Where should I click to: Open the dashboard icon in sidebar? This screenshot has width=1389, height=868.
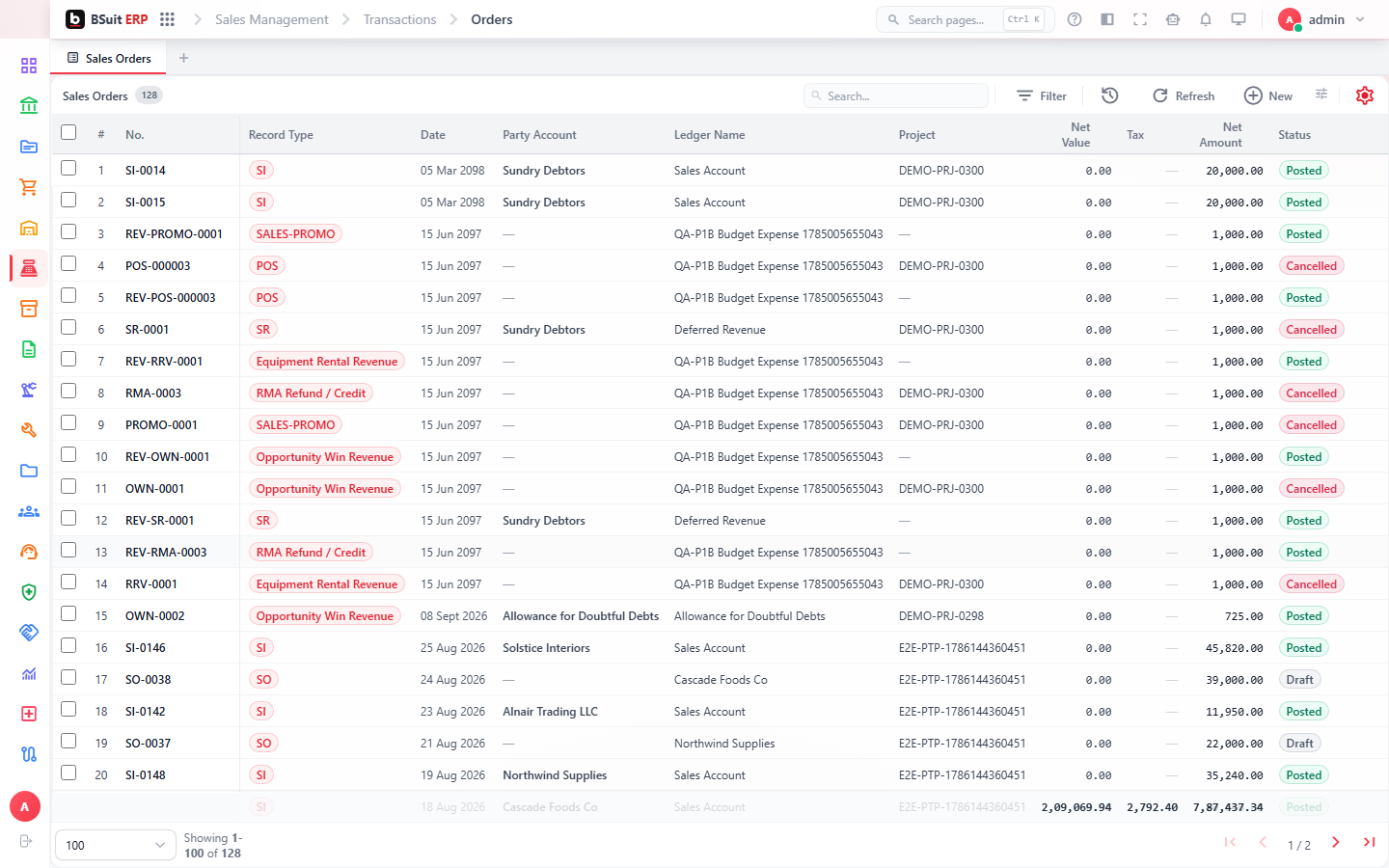pyautogui.click(x=29, y=66)
